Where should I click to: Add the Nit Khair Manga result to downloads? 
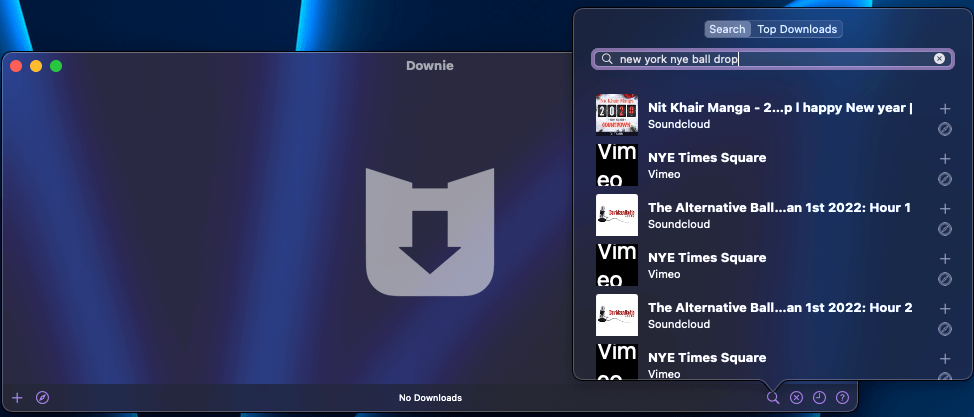click(945, 109)
